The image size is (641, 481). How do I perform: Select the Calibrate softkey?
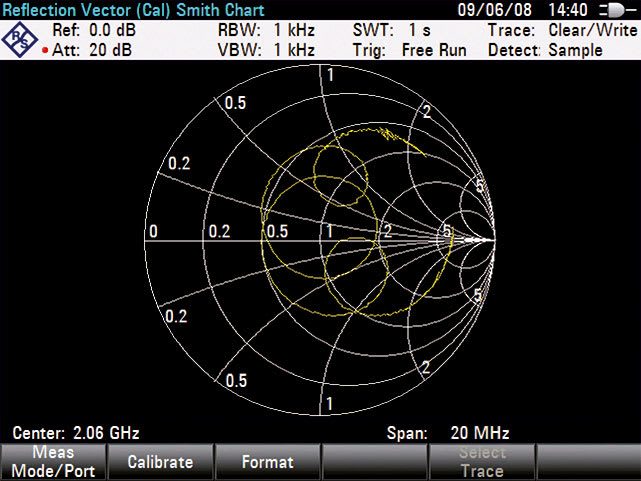[160, 462]
